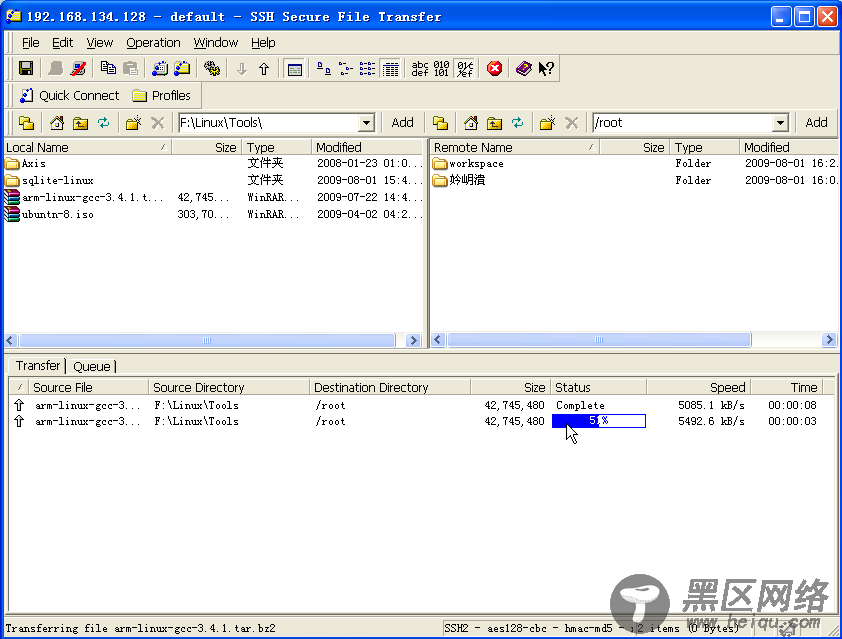Image resolution: width=842 pixels, height=639 pixels.
Task: Click Delete icon in remote pane
Action: click(571, 123)
